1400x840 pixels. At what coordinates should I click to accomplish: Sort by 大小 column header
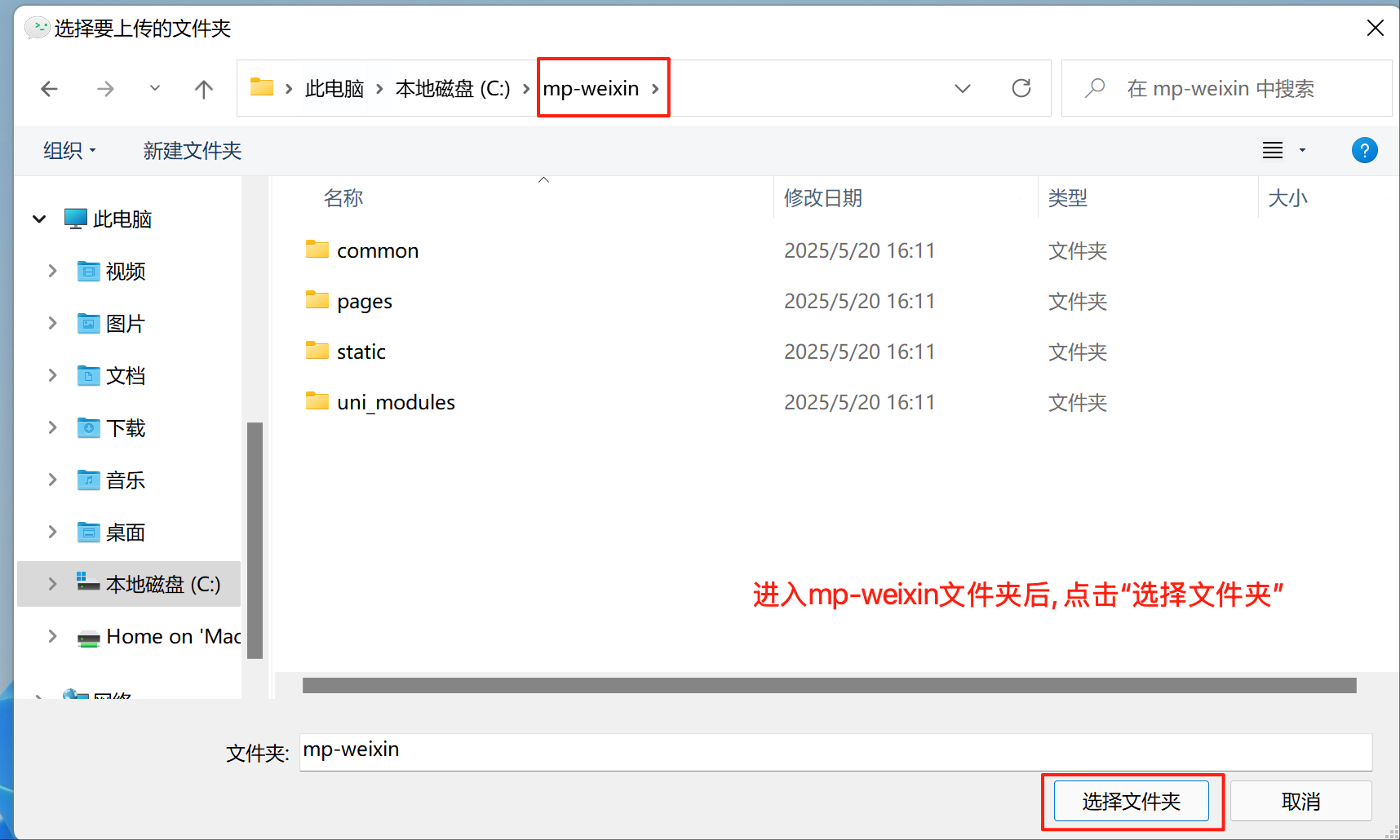pyautogui.click(x=1288, y=198)
